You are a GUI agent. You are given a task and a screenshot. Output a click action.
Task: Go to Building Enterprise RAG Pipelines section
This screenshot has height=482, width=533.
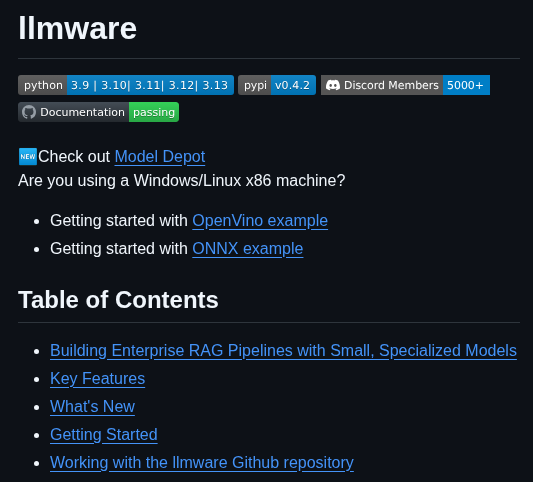click(283, 350)
